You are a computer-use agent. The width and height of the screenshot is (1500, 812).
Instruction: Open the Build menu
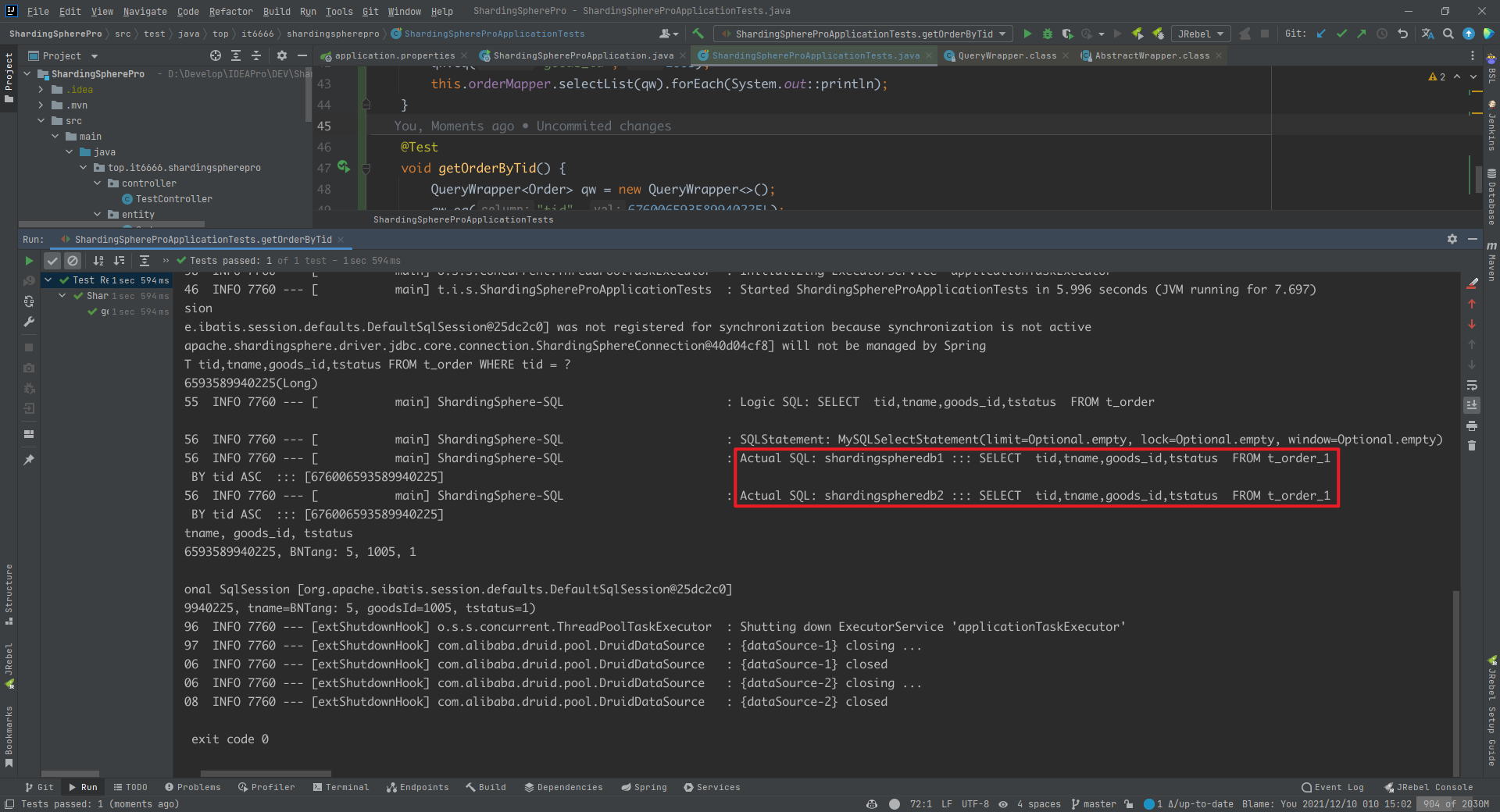tap(277, 11)
